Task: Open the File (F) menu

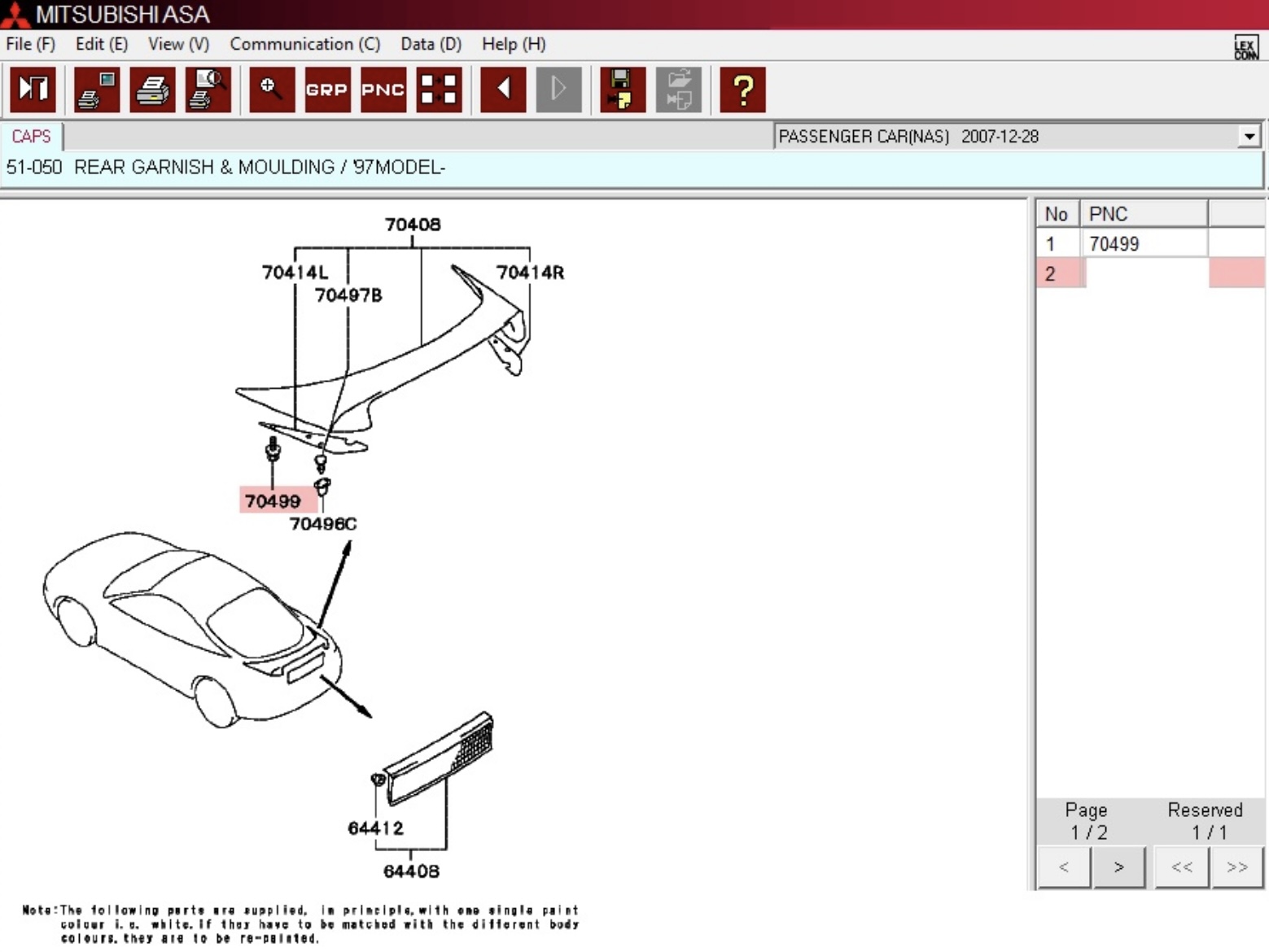Action: 31,44
